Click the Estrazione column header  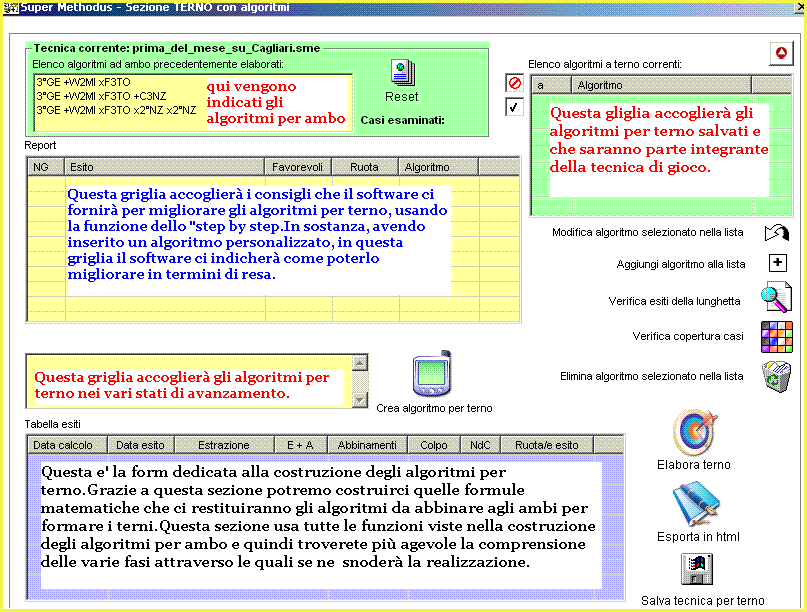224,445
